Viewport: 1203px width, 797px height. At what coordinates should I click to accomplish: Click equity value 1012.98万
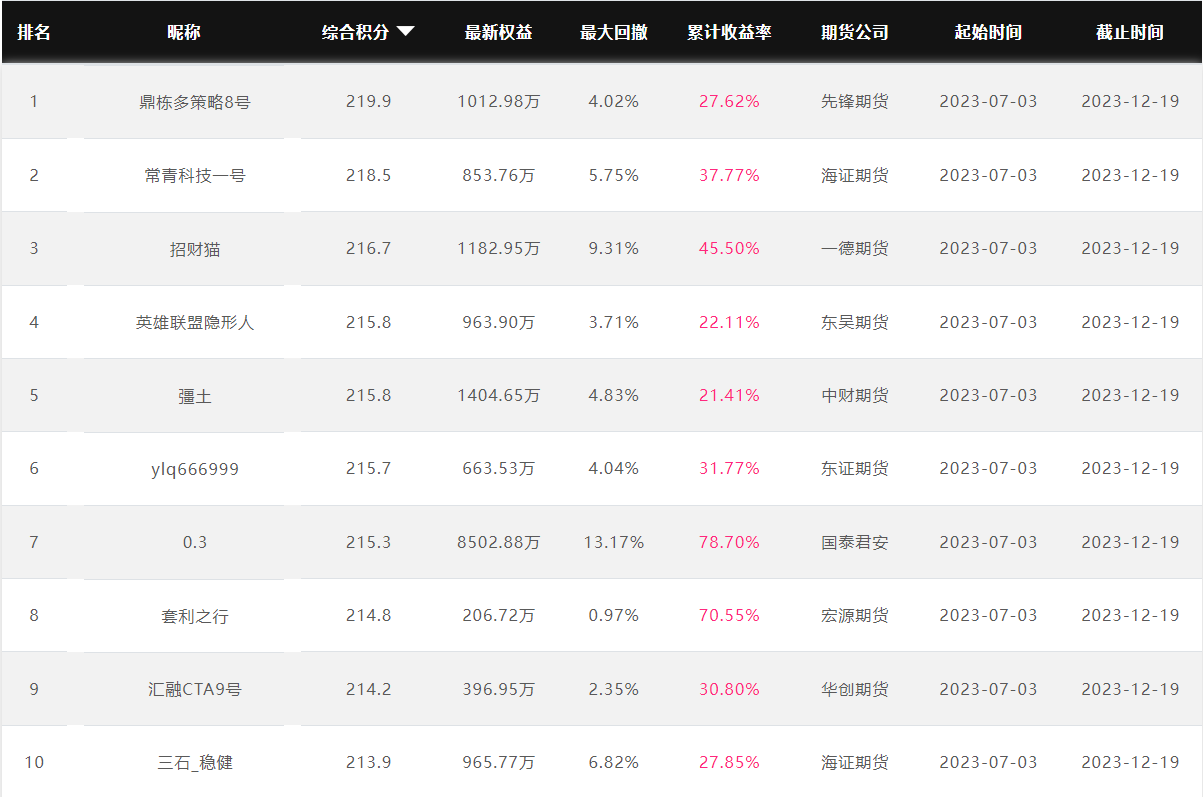pos(499,101)
